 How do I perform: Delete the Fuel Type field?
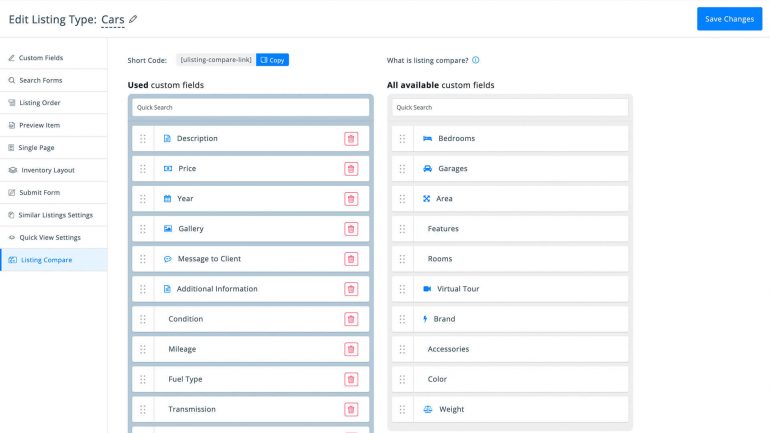pyautogui.click(x=351, y=379)
